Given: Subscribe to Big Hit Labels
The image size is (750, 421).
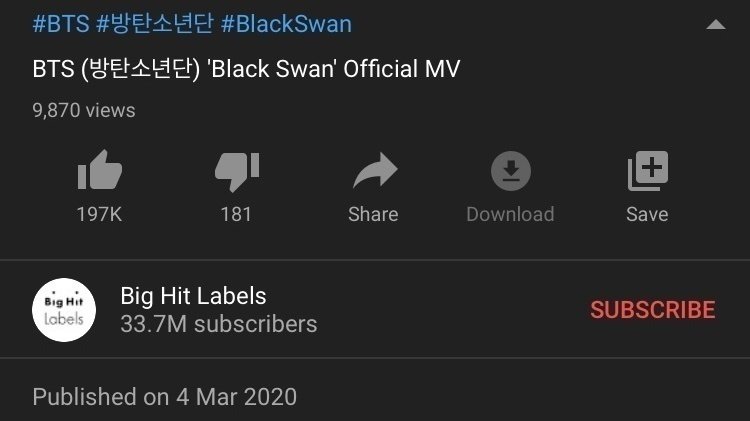Looking at the screenshot, I should click(653, 310).
